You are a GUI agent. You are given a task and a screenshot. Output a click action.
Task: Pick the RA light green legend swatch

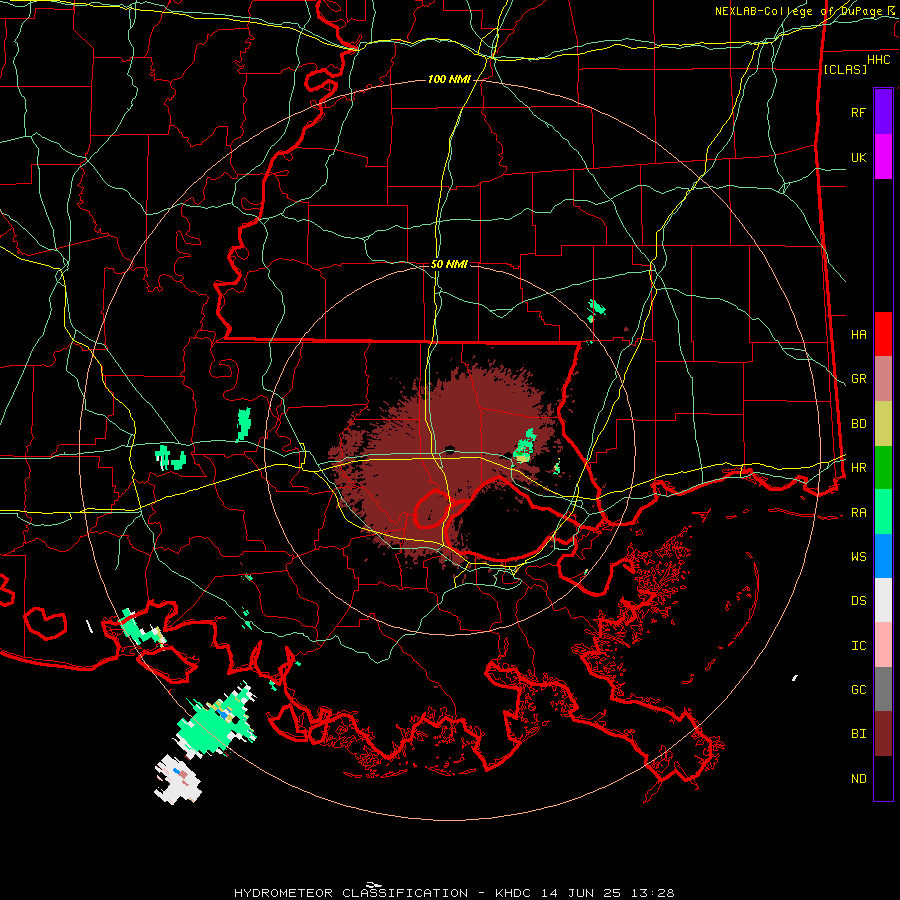coord(883,512)
